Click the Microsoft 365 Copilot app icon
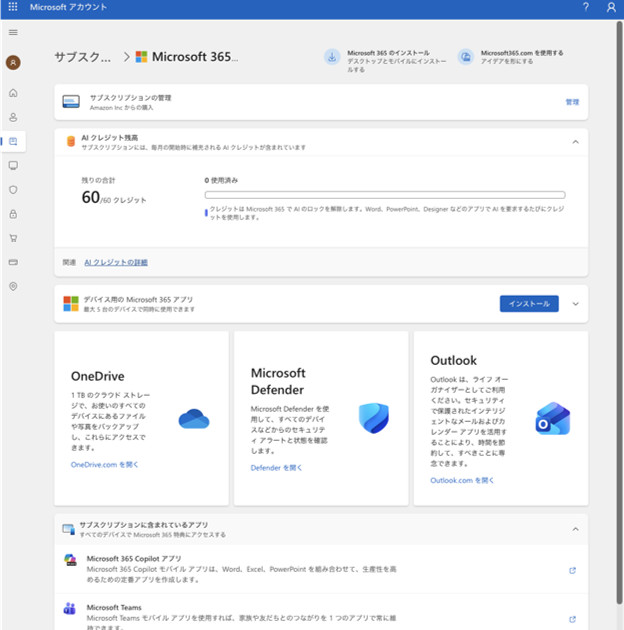Image resolution: width=624 pixels, height=630 pixels. point(70,560)
